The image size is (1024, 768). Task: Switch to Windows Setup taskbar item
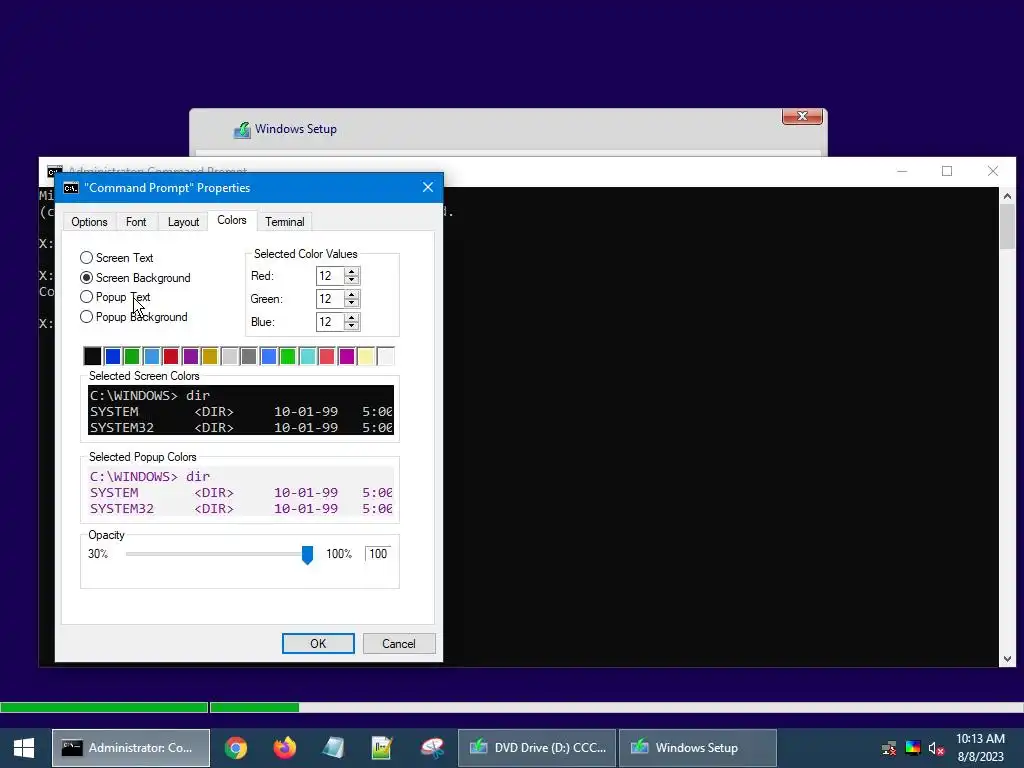[697, 748]
